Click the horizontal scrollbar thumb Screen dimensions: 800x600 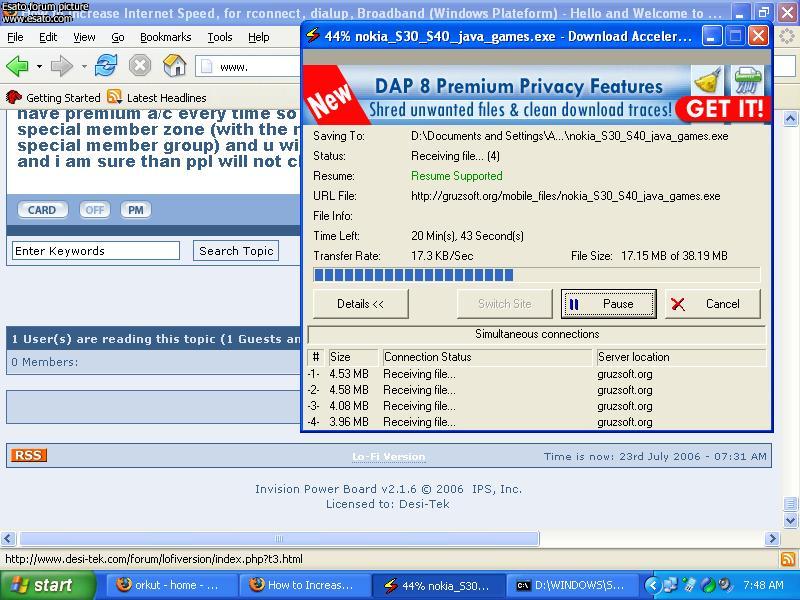pyautogui.click(x=279, y=538)
